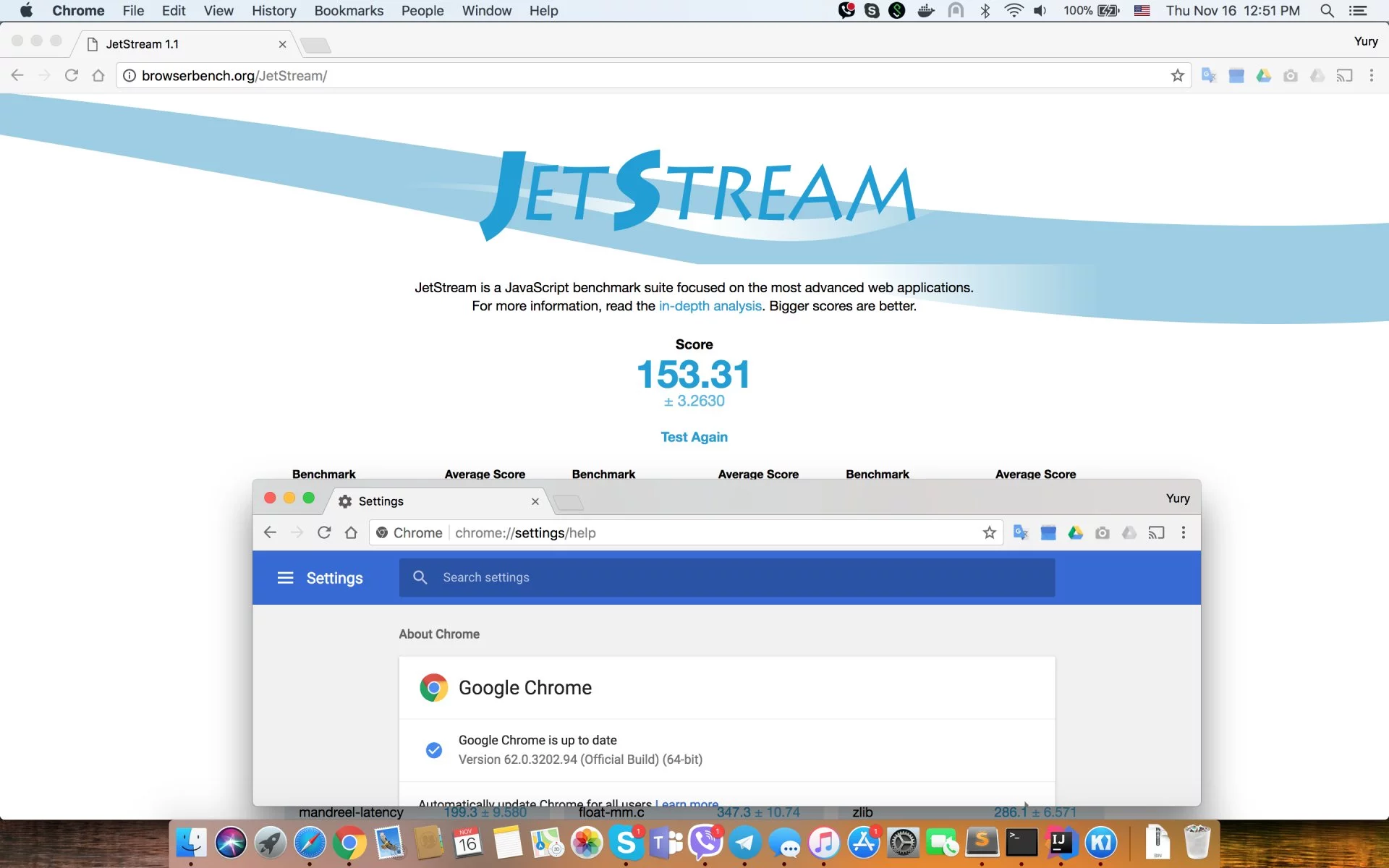Reload the Settings window page
The image size is (1389, 868).
324,532
